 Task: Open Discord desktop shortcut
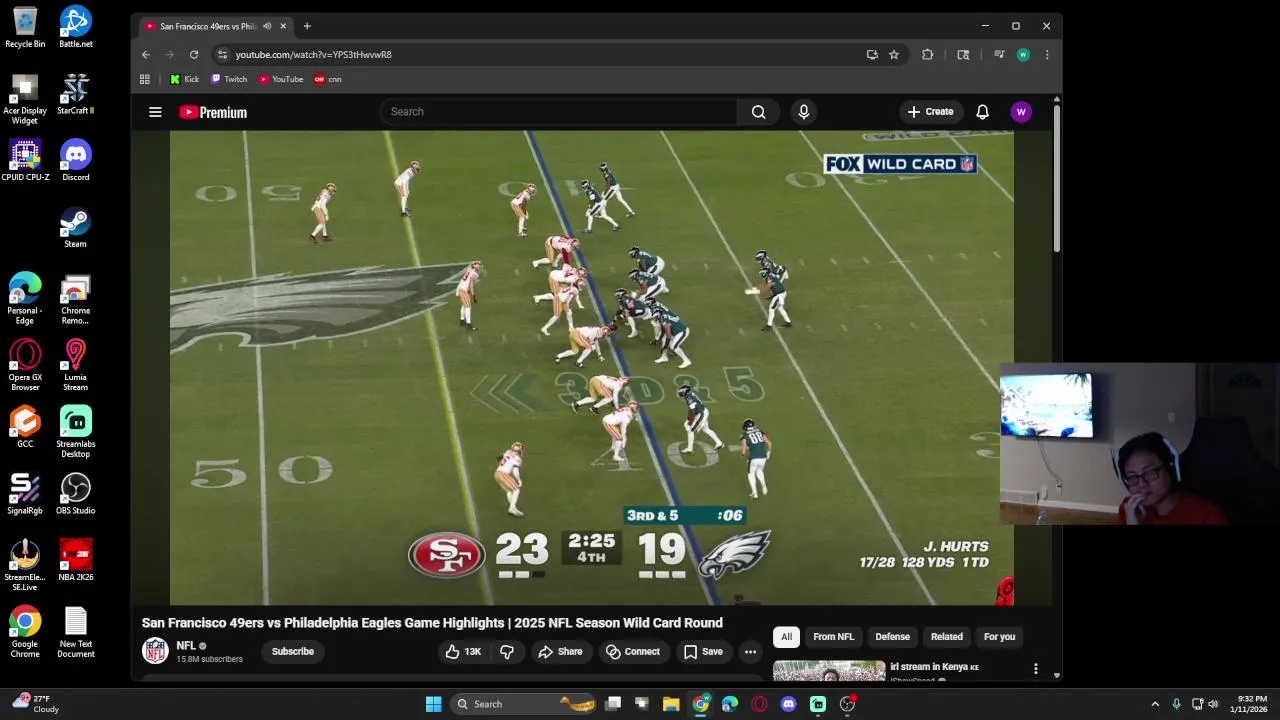point(75,160)
